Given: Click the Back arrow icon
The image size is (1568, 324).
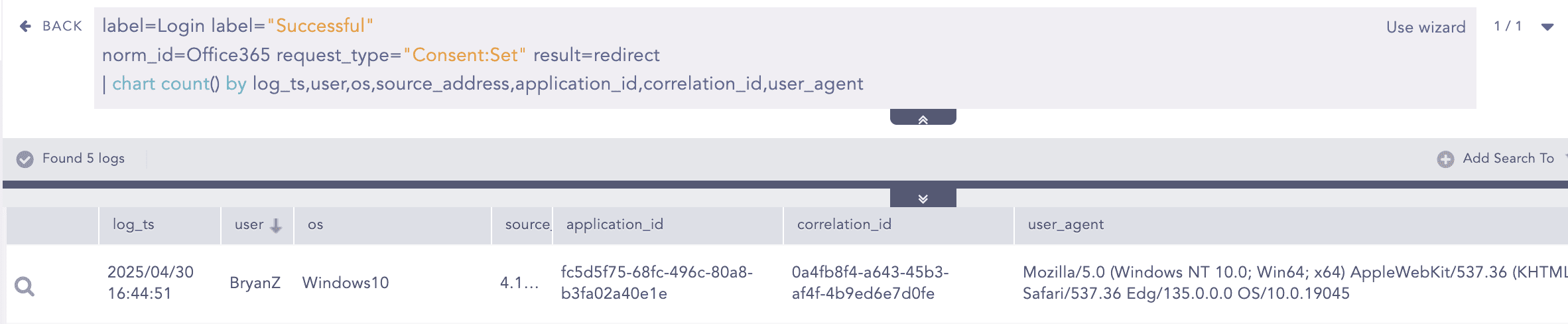Looking at the screenshot, I should click(x=25, y=26).
